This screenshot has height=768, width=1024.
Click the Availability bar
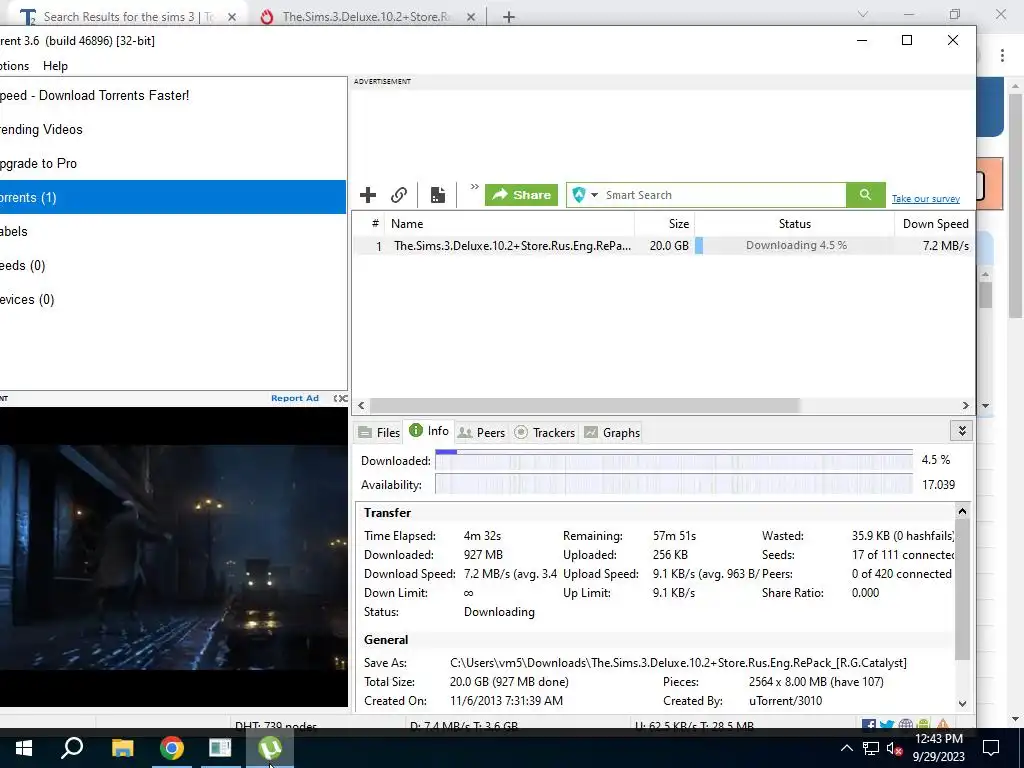(673, 485)
